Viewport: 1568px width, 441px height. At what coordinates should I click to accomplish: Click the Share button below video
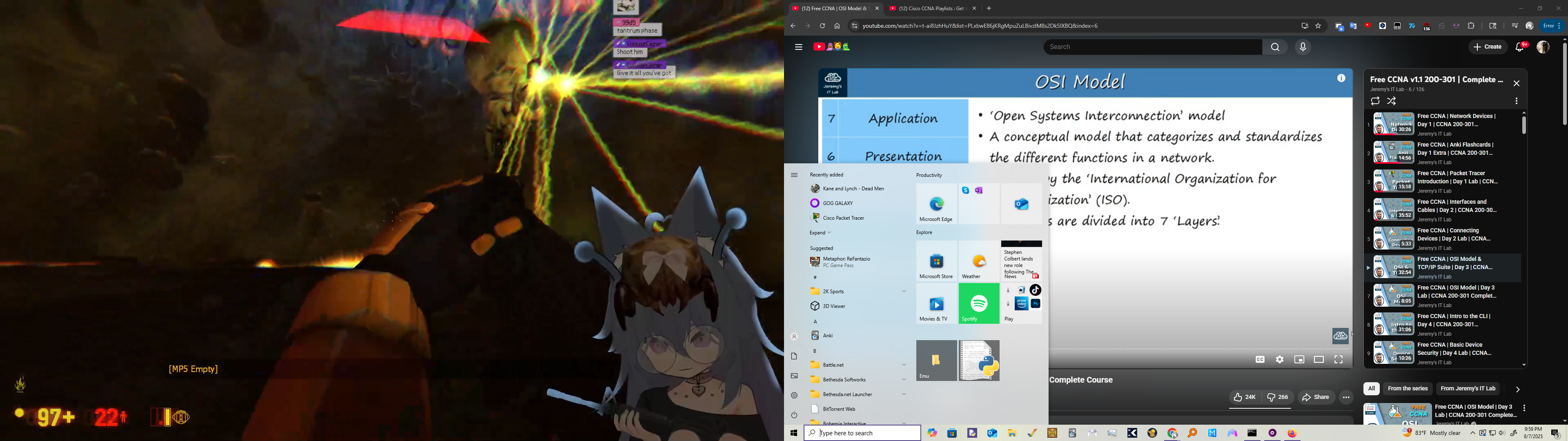point(1316,397)
